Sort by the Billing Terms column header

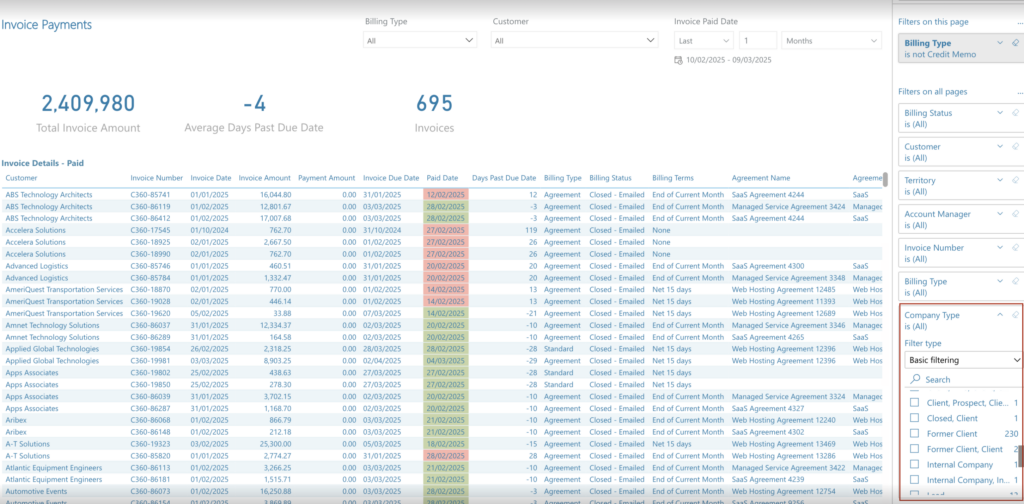[673, 178]
